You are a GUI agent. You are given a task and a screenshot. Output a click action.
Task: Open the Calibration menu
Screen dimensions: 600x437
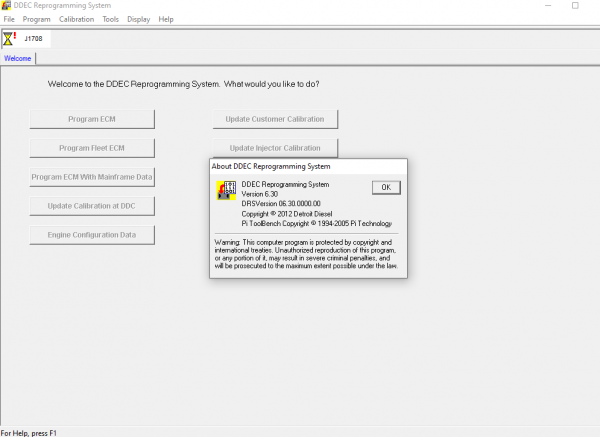[x=76, y=19]
